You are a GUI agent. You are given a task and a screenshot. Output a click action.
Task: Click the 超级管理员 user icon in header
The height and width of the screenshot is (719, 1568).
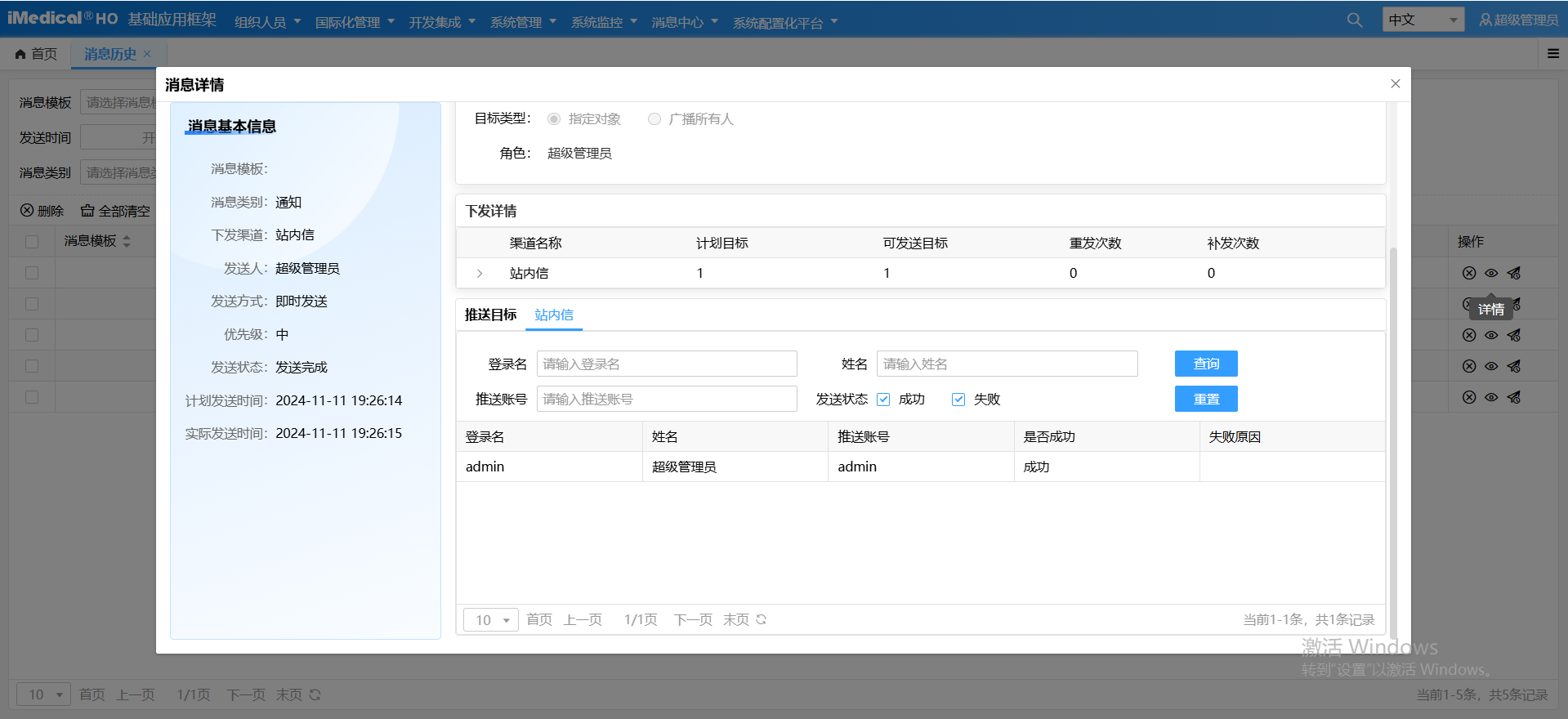1485,20
